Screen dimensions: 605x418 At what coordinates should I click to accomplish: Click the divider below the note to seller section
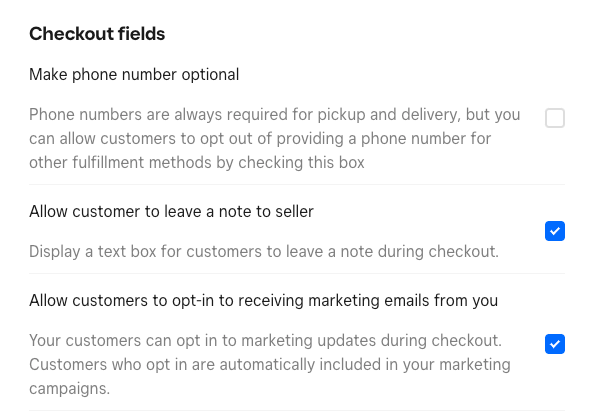click(x=297, y=274)
